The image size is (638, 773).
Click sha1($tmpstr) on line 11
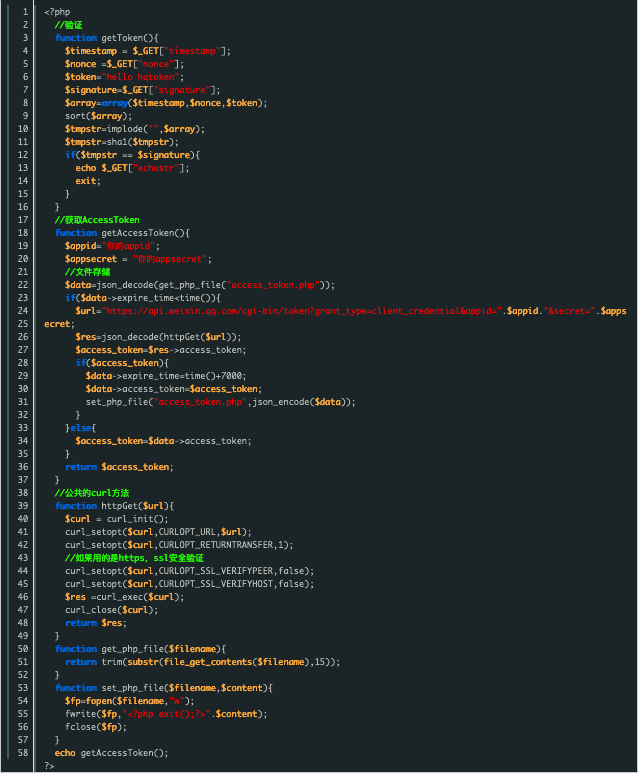point(141,142)
